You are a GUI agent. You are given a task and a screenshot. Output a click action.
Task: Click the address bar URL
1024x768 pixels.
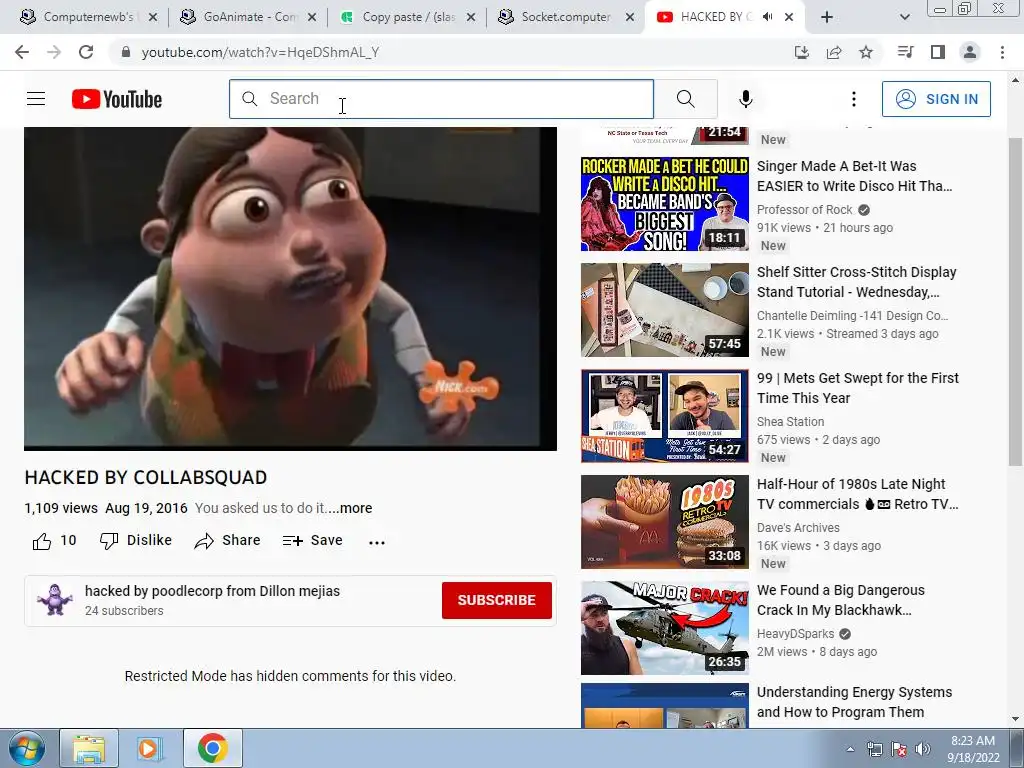point(260,52)
